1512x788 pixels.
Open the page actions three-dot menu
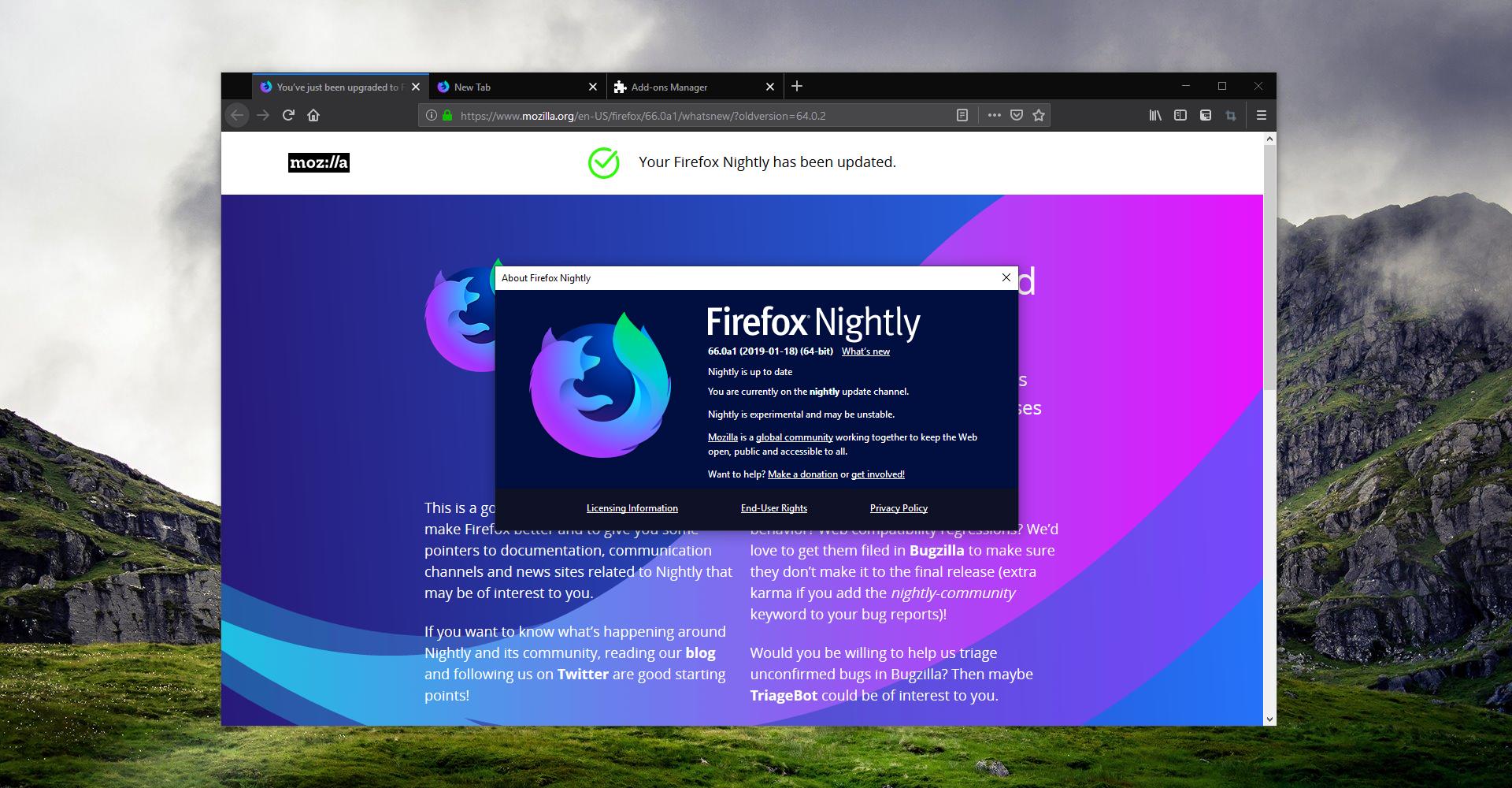pos(994,115)
